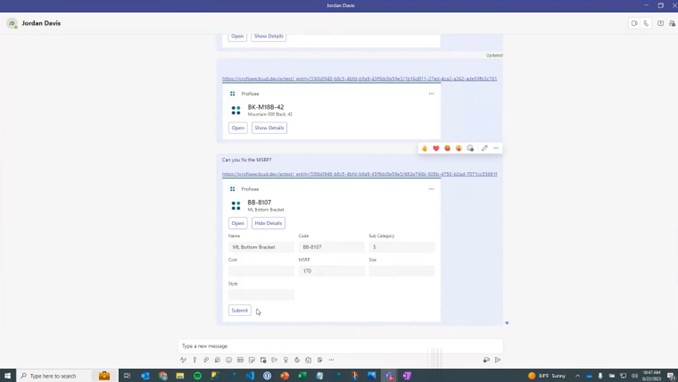React with the surprised face emoji
This screenshot has height=382, width=678.
(458, 148)
